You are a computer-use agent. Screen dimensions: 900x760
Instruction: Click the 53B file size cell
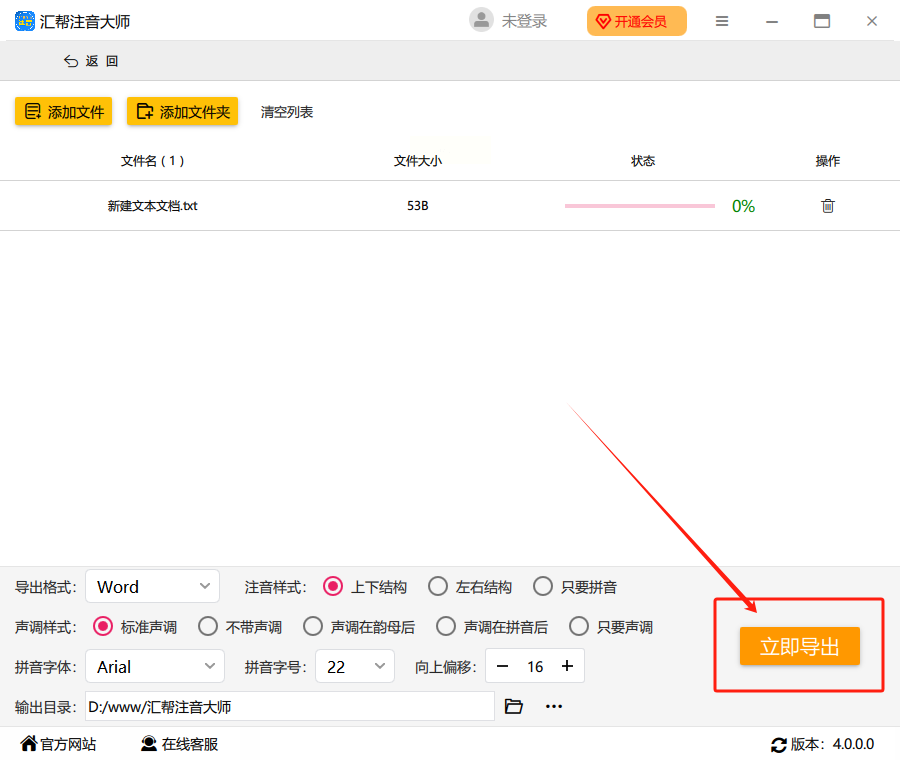418,205
